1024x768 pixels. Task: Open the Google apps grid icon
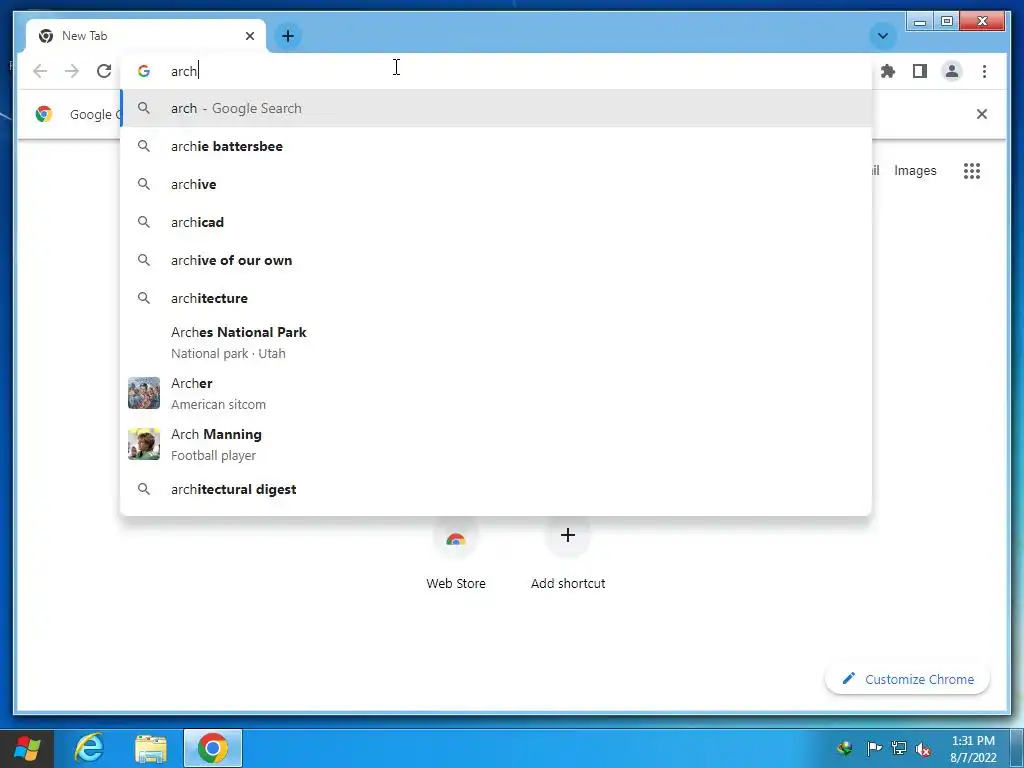pos(972,171)
